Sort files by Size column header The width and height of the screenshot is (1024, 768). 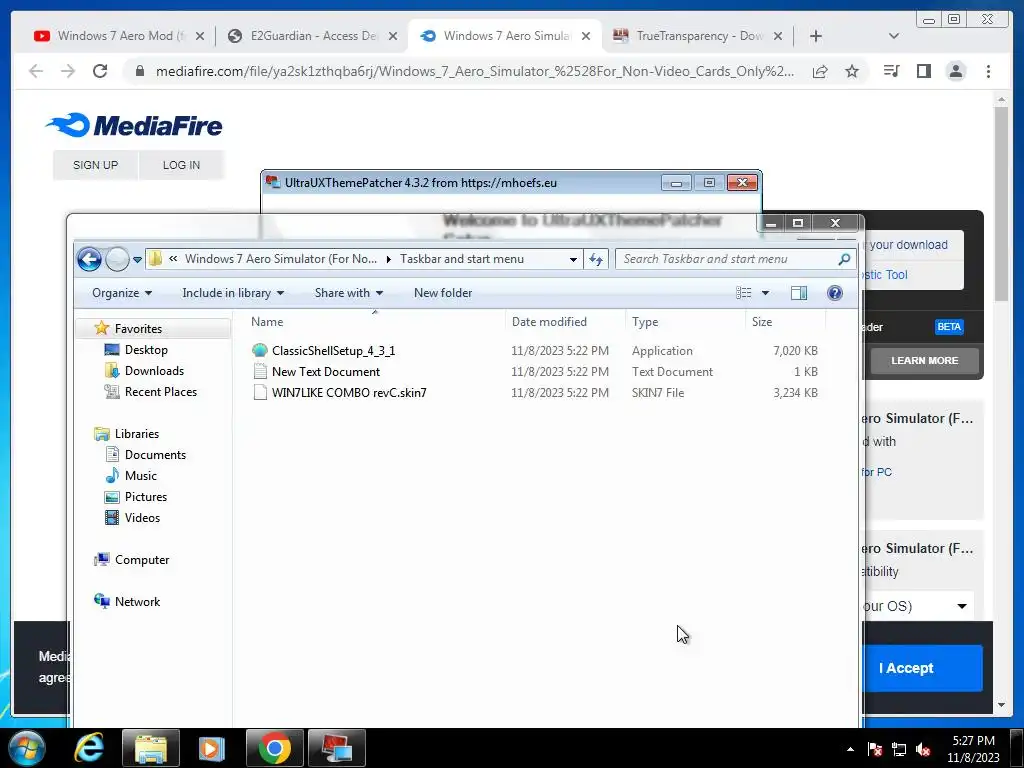785,322
